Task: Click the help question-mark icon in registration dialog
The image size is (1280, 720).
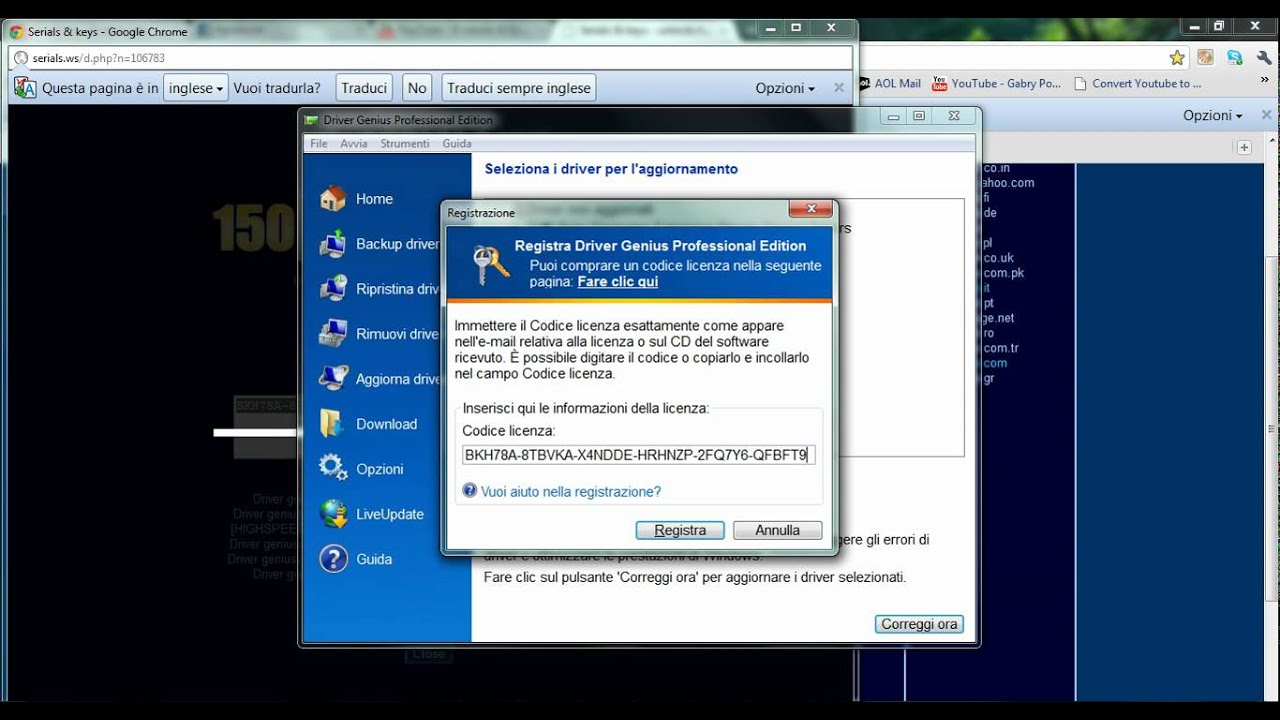Action: 469,491
